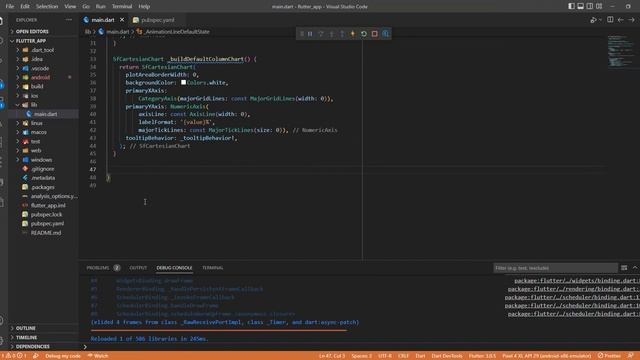This screenshot has width=640, height=360.
Task: Open the Selection menu
Action: click(47, 6)
